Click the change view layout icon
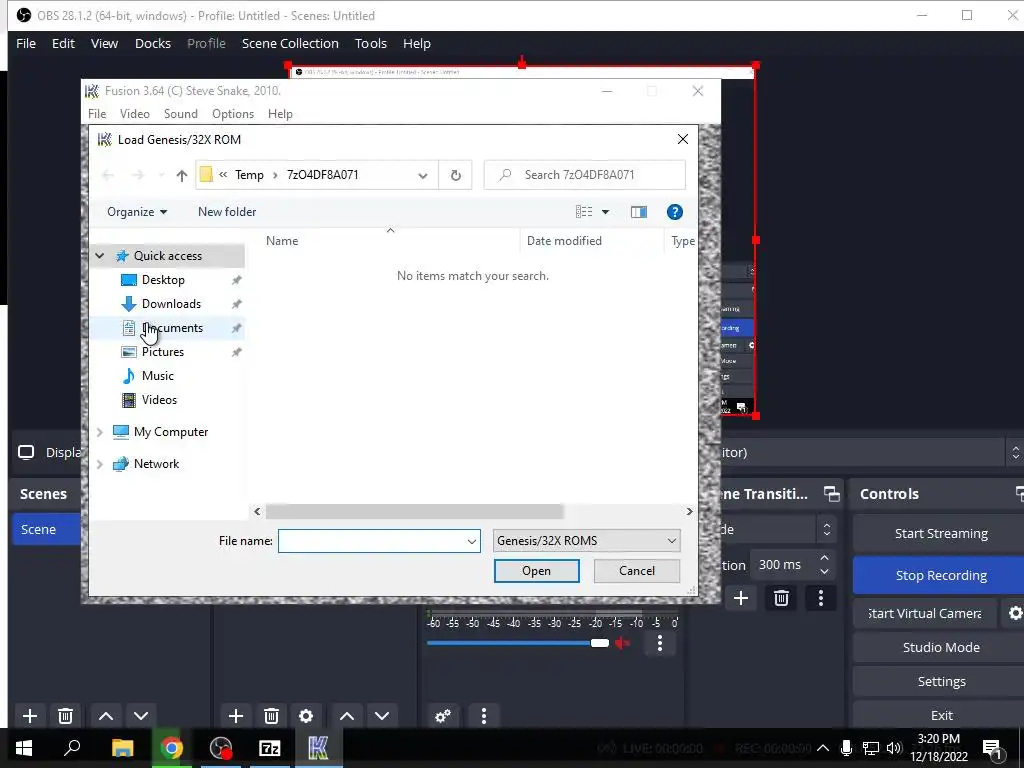This screenshot has width=1024, height=768. tap(584, 212)
